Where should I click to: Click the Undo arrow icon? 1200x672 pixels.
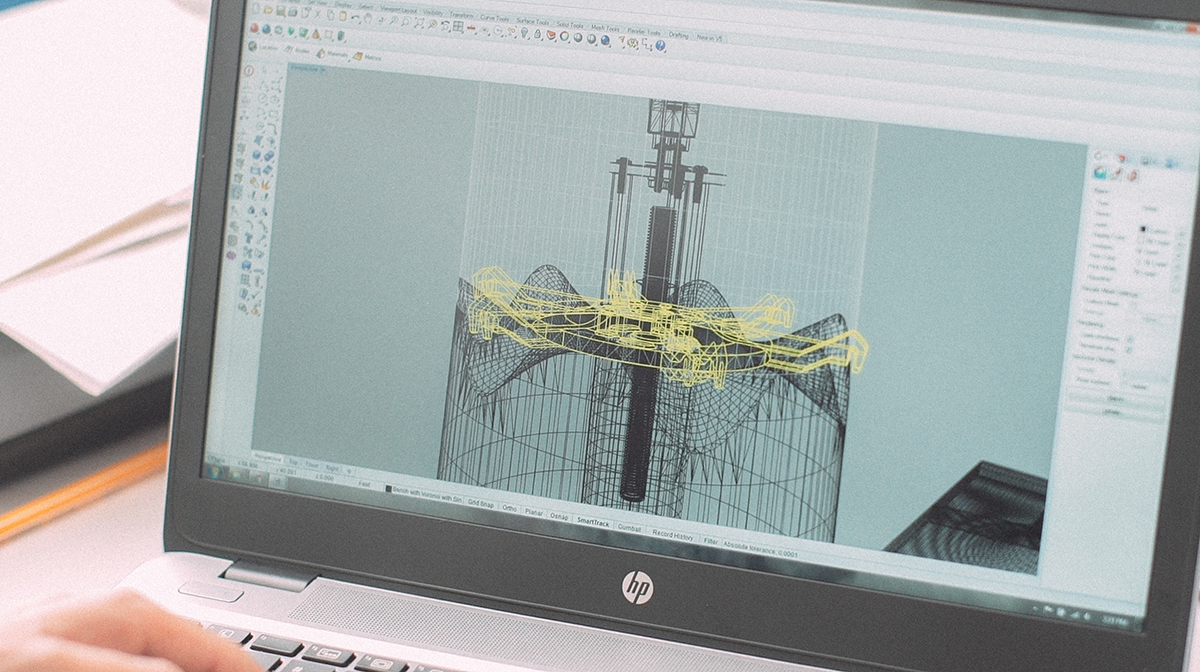[355, 18]
